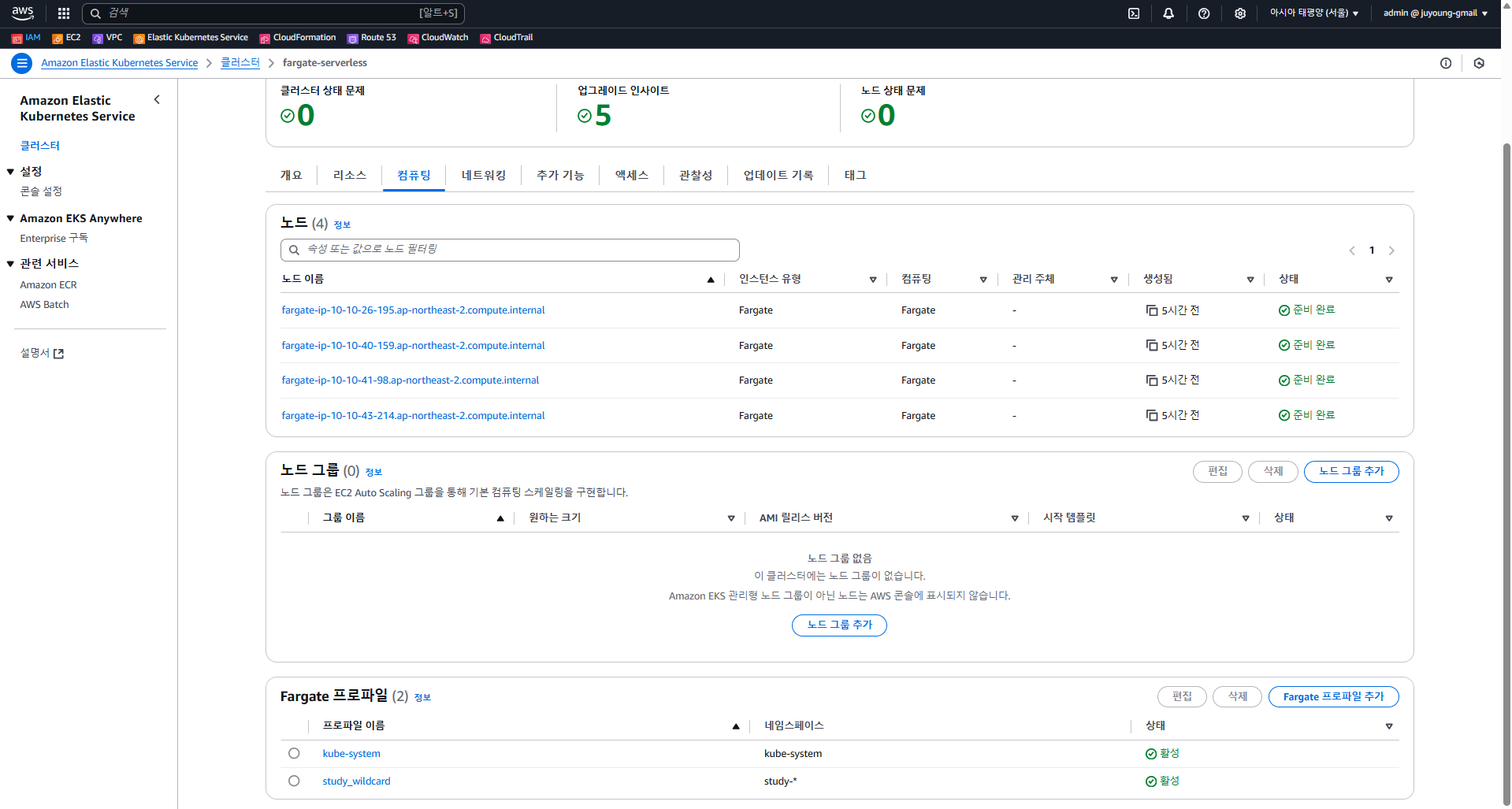
Task: Open the VPC shortcut in favorites bar
Action: click(x=107, y=38)
